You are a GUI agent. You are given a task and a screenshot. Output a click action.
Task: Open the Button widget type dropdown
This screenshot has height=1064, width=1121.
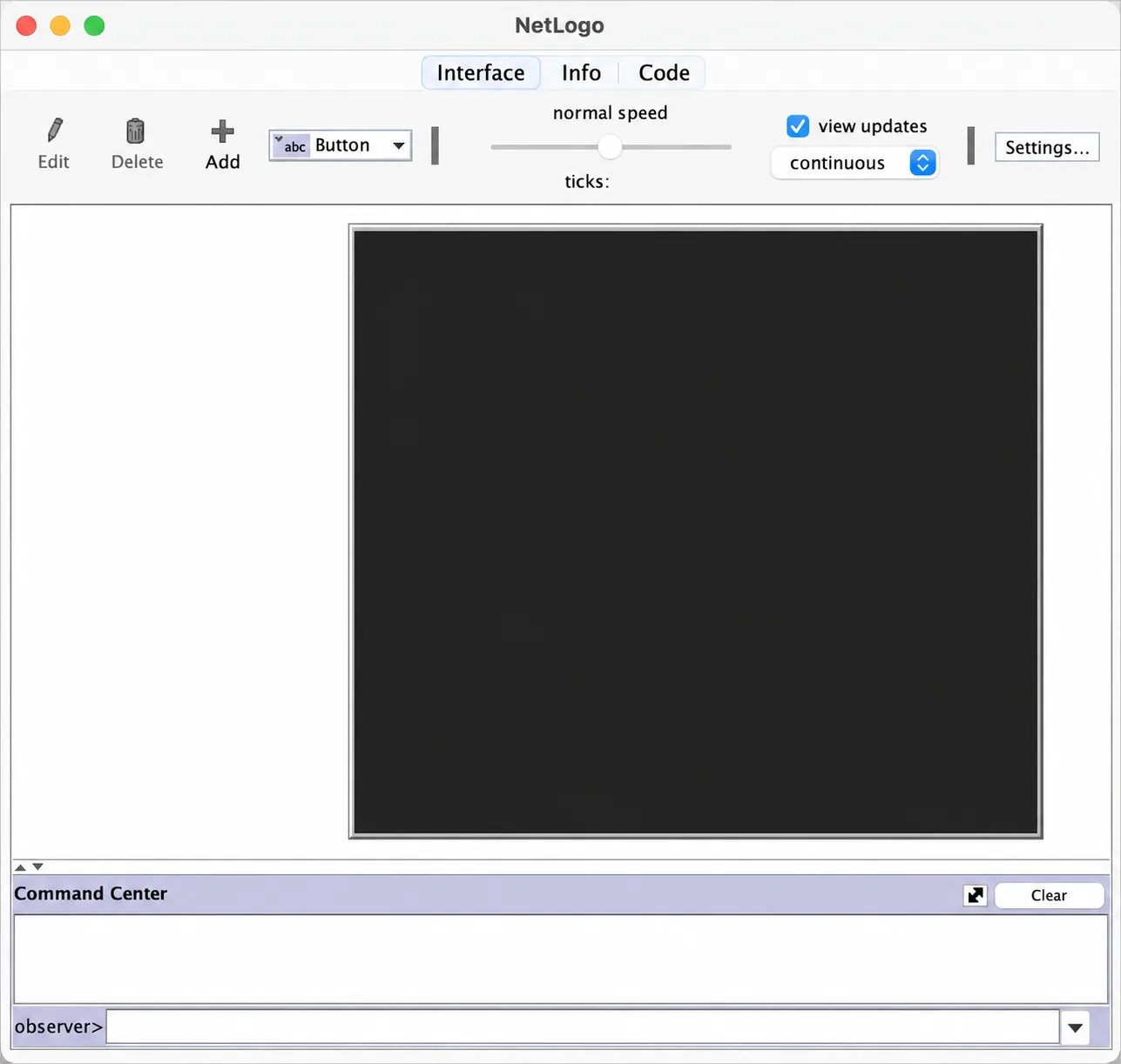click(340, 145)
